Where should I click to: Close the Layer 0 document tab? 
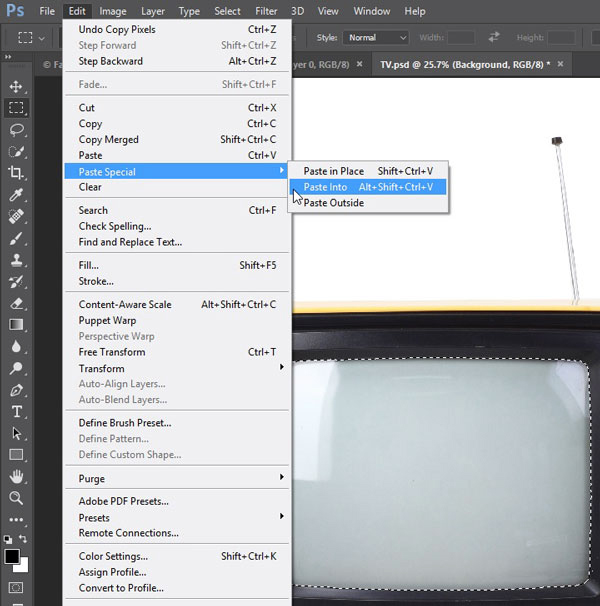pyautogui.click(x=360, y=64)
